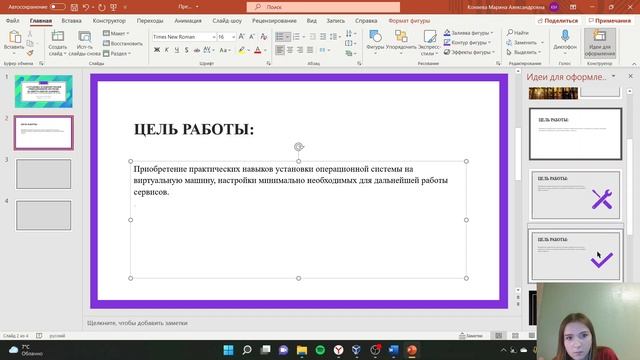Screen dimensions: 640x360
Task: Switch to the Переходы (Transitions) tab
Action: pyautogui.click(x=150, y=20)
